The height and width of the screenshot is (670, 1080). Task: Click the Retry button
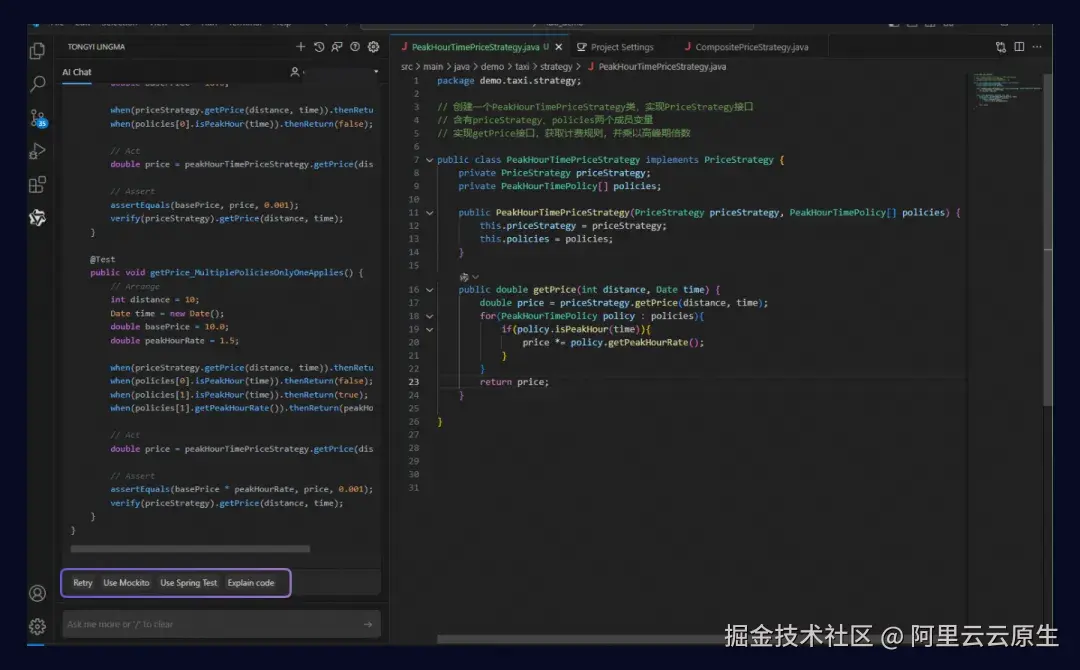click(83, 583)
